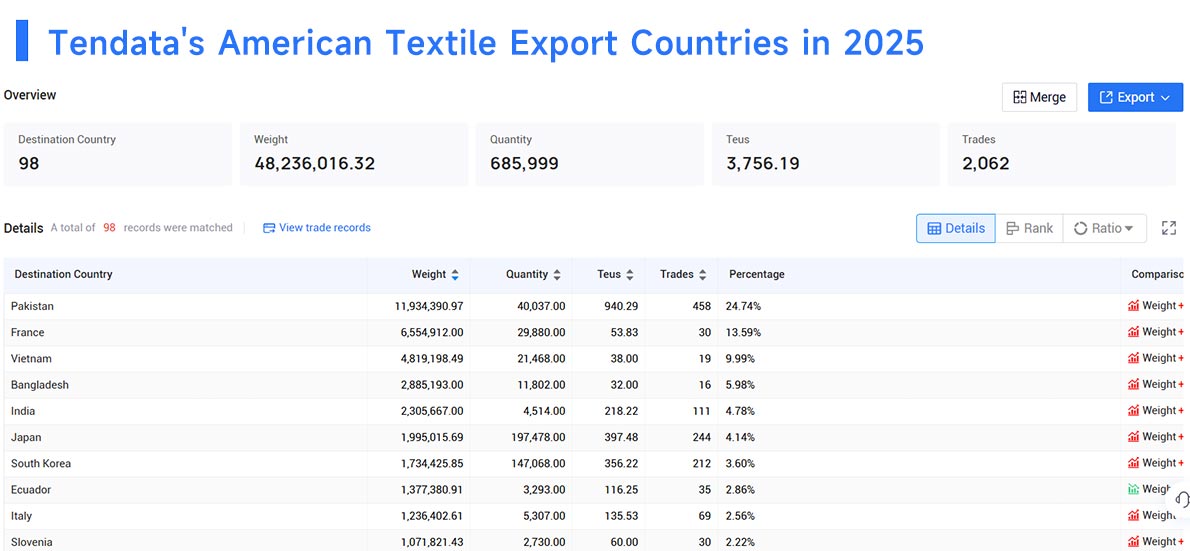This screenshot has width=1190, height=551.
Task: Select the Vietnam country row
Action: (593, 358)
